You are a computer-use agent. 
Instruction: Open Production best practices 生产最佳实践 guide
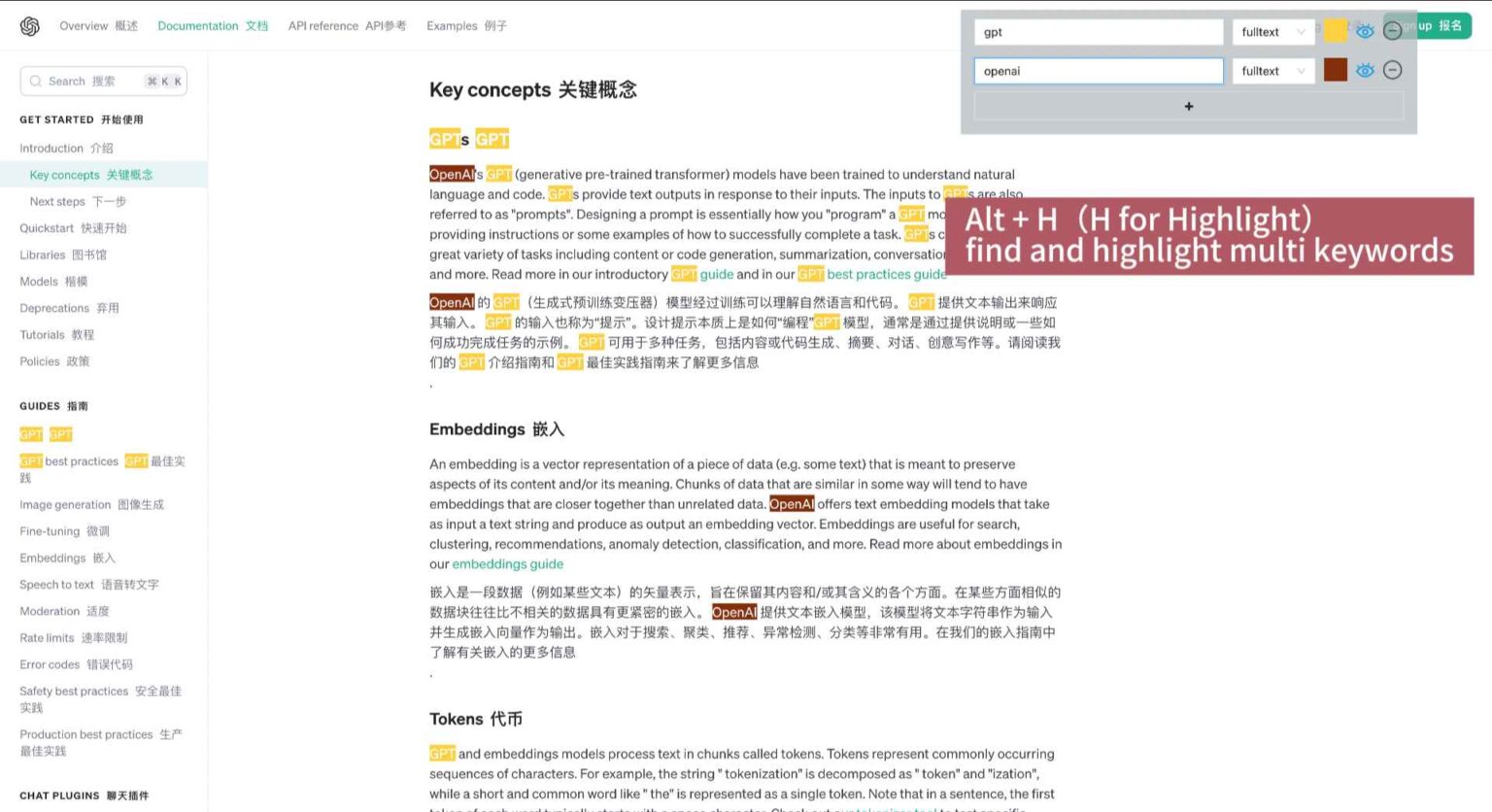[101, 743]
